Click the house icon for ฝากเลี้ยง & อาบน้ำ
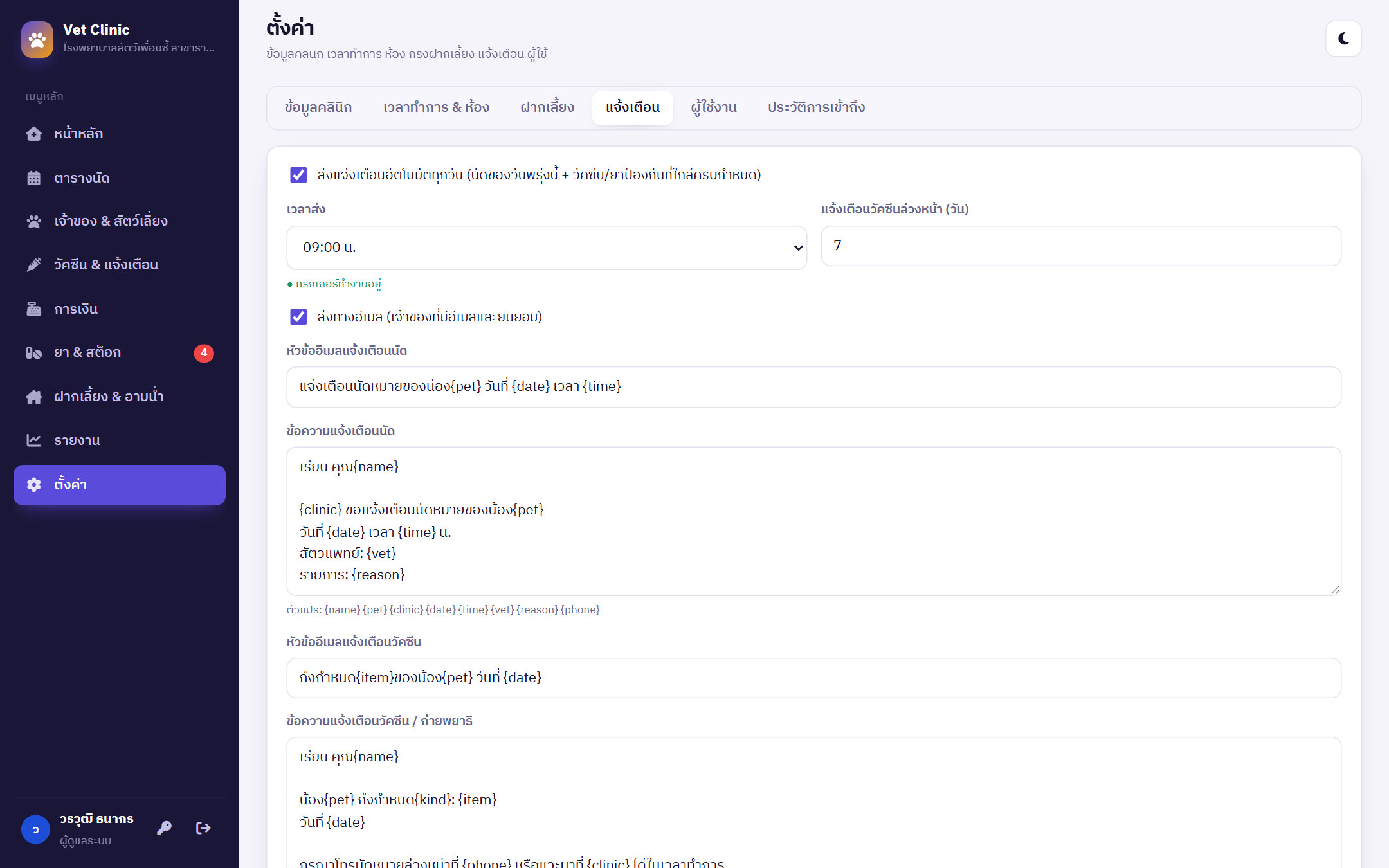The width and height of the screenshot is (1389, 868). (34, 397)
